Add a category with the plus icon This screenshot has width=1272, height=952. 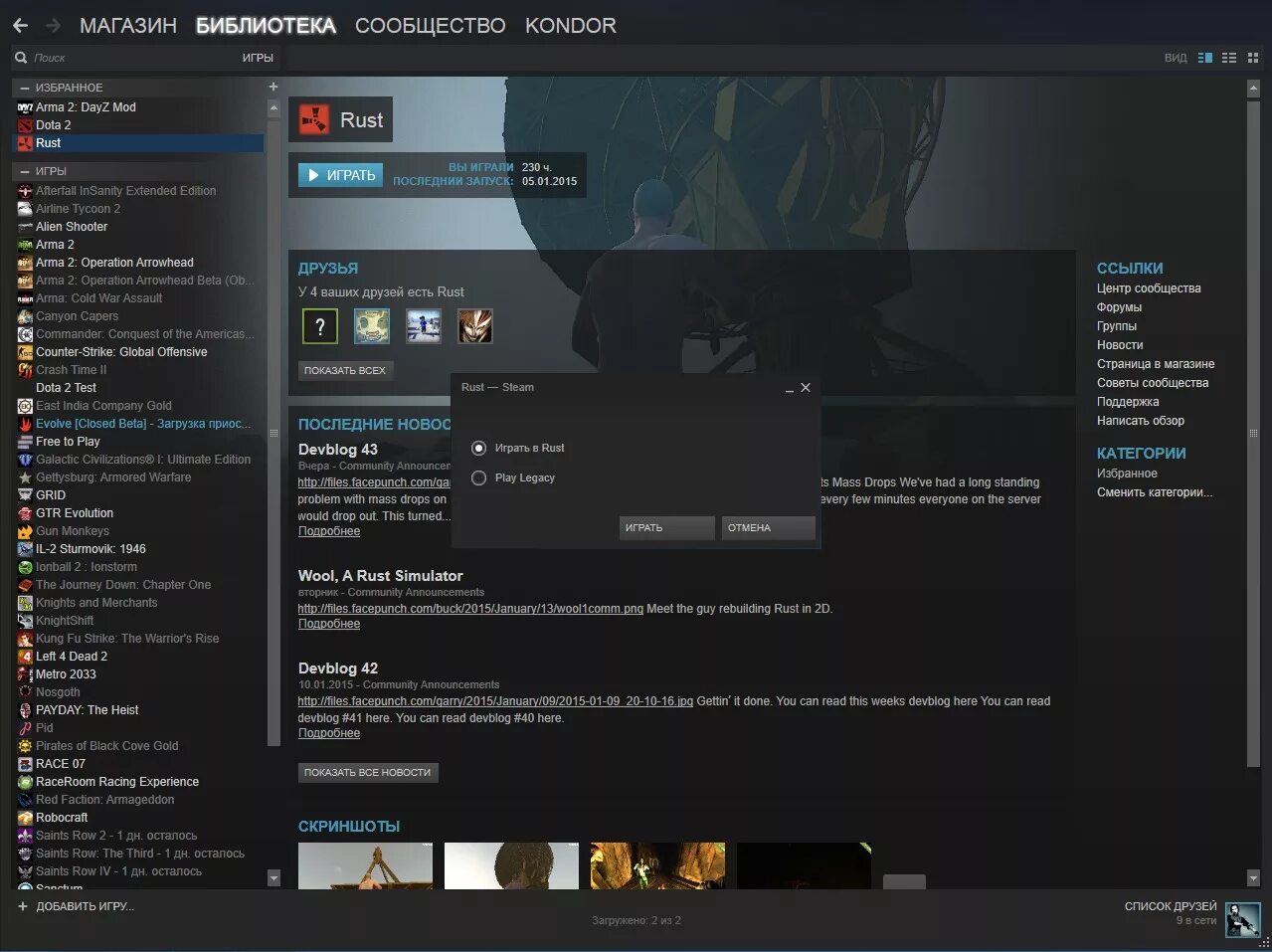(x=273, y=88)
